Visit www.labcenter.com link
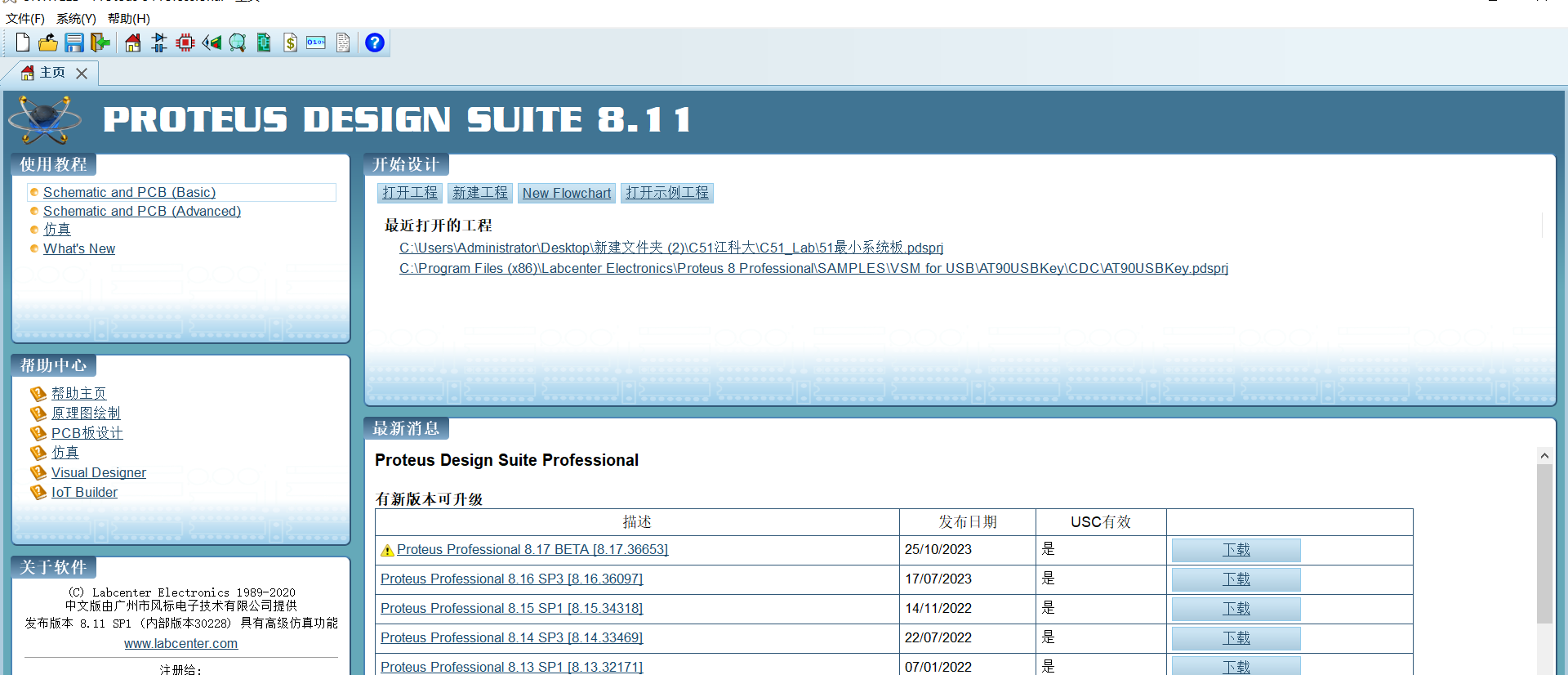The image size is (1568, 675). coord(181,643)
